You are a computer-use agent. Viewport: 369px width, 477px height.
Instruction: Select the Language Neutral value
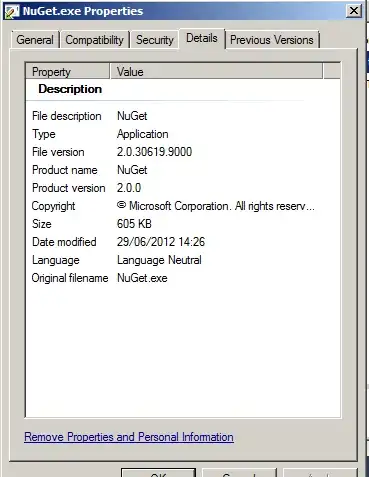click(x=159, y=260)
